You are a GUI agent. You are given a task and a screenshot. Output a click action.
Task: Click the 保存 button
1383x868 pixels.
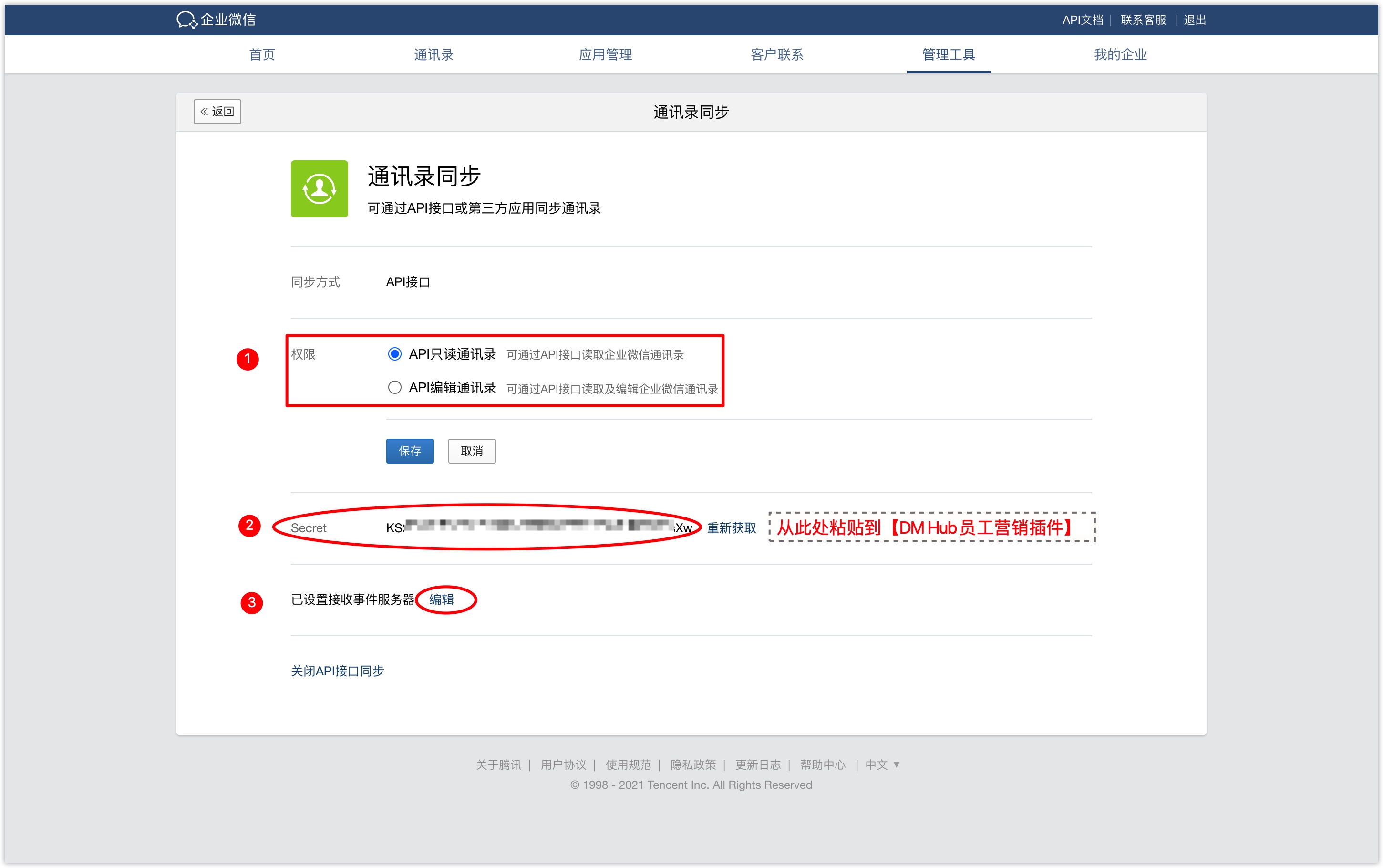point(410,451)
